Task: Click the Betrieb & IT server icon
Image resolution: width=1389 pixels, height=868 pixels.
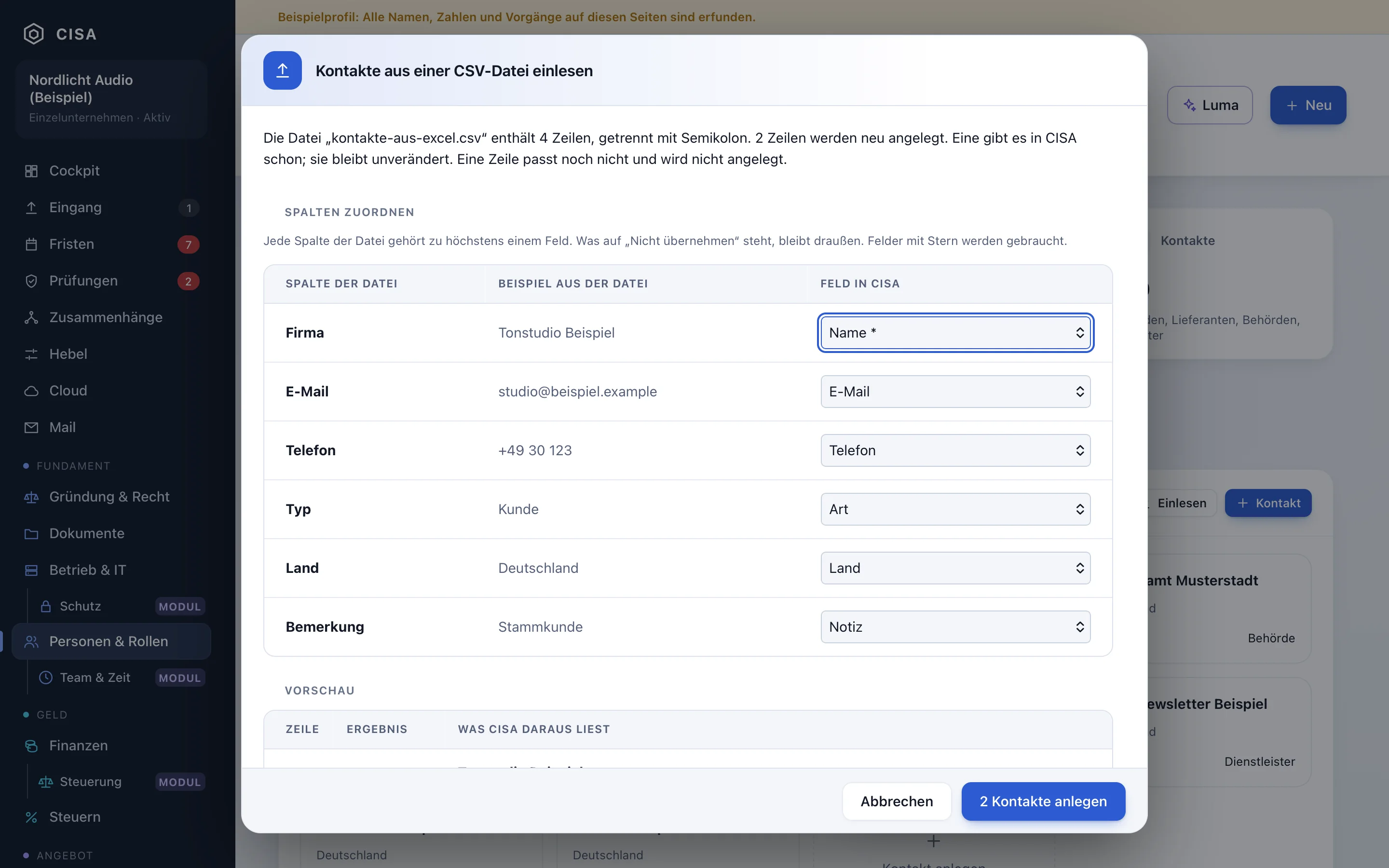Action: pos(31,570)
